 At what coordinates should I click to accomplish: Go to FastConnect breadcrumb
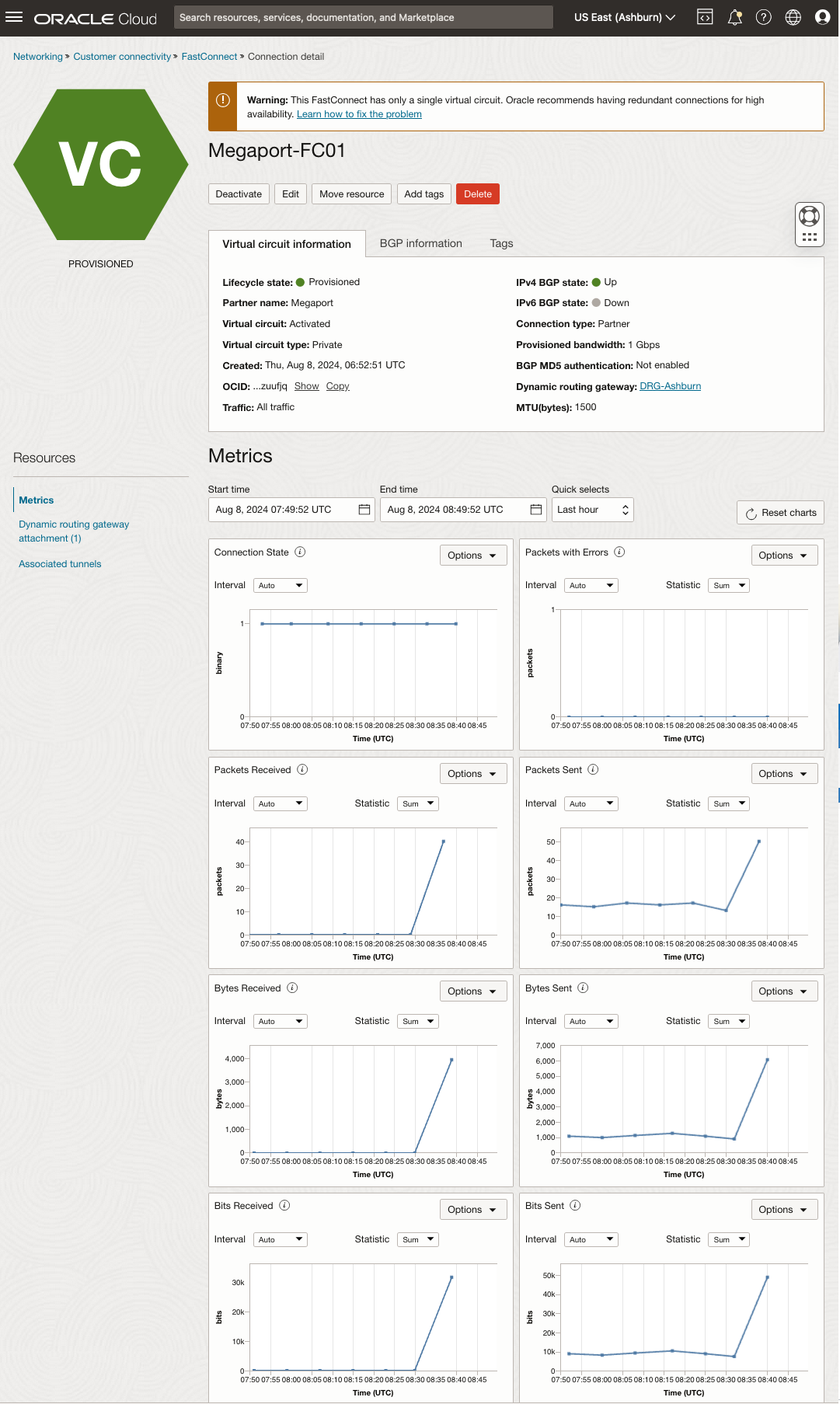210,57
